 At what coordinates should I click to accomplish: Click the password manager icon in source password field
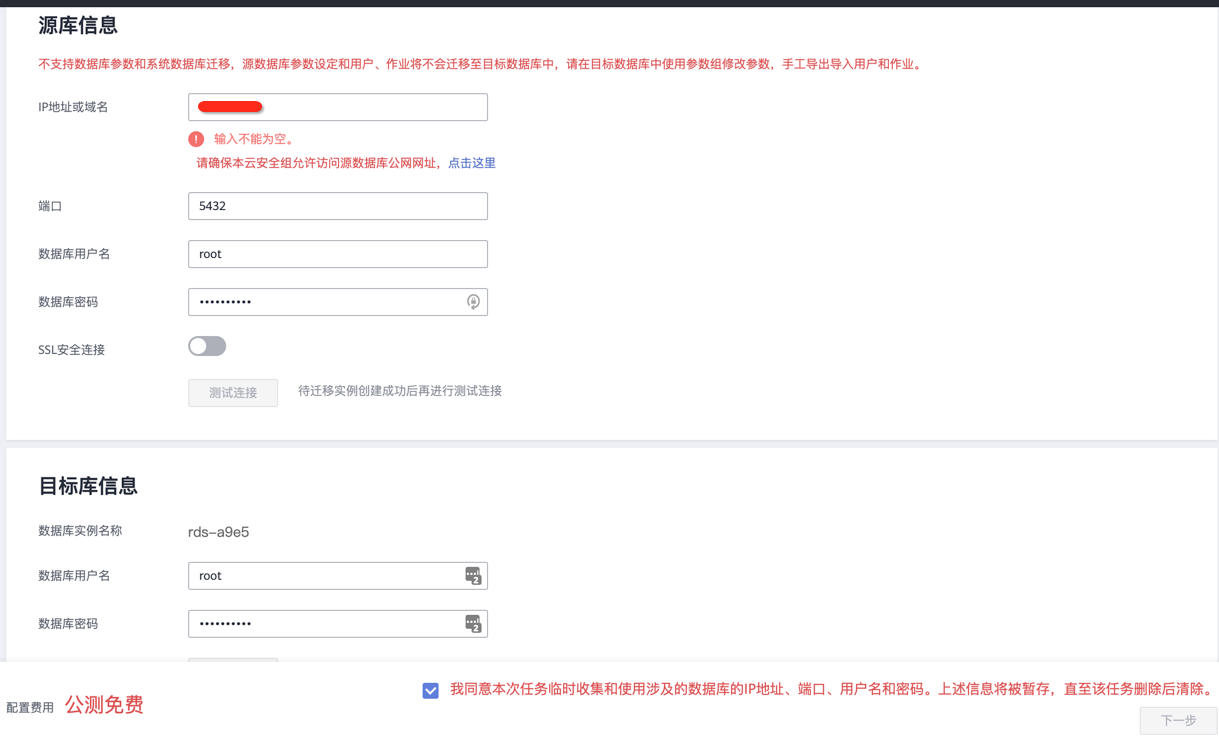click(x=474, y=302)
